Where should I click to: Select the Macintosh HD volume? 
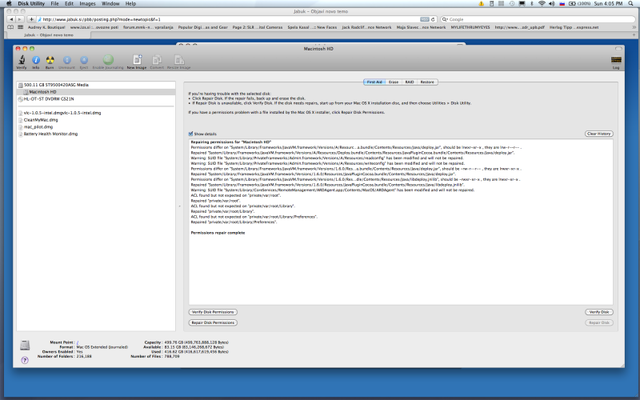pyautogui.click(x=96, y=92)
